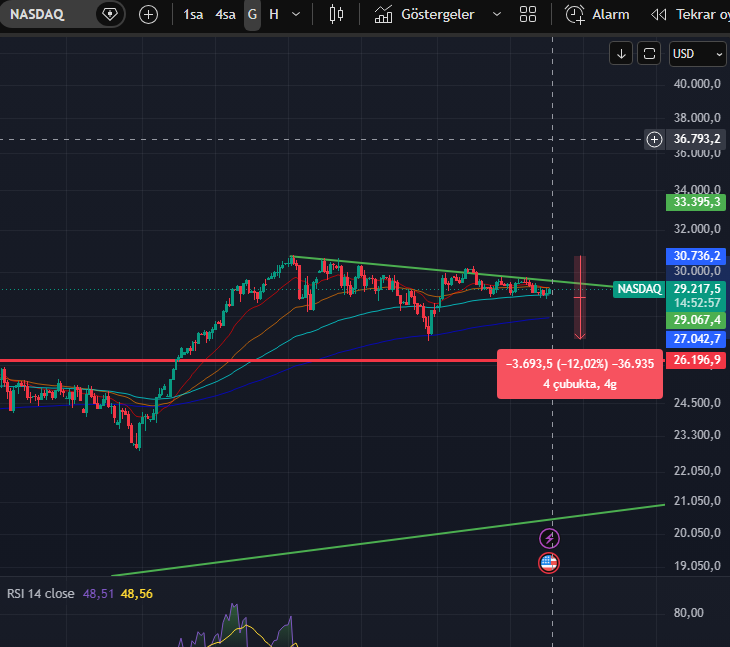Viewport: 730px width, 647px height.
Task: Click the 40.000,0 price scale value
Action: click(697, 84)
